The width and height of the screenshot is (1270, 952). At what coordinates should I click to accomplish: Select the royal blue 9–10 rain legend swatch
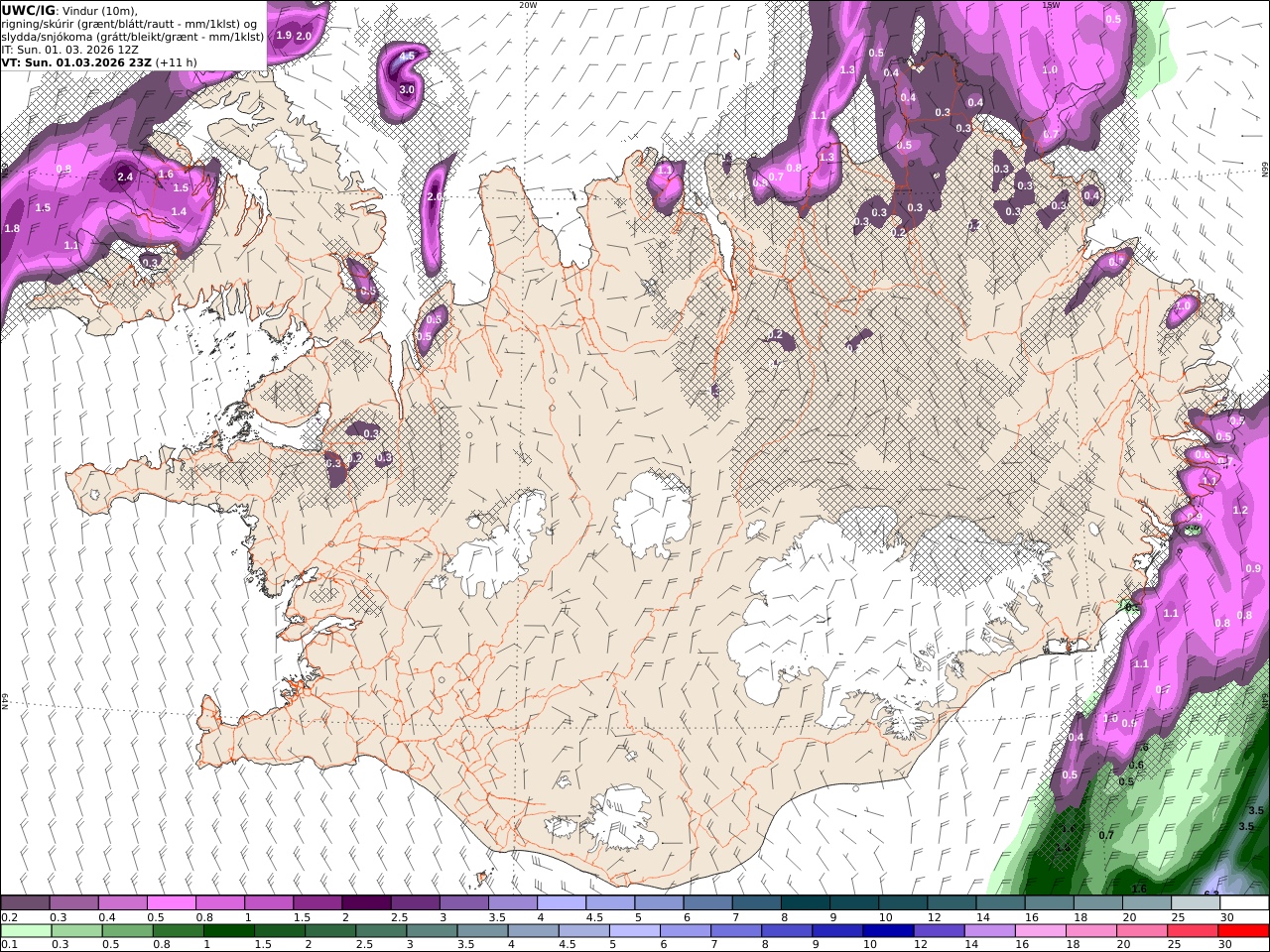pos(836,930)
